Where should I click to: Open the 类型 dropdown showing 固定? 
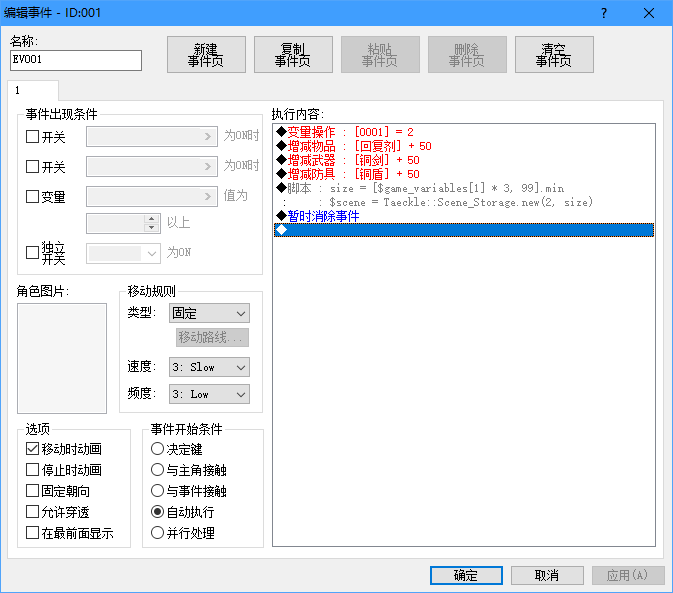209,313
